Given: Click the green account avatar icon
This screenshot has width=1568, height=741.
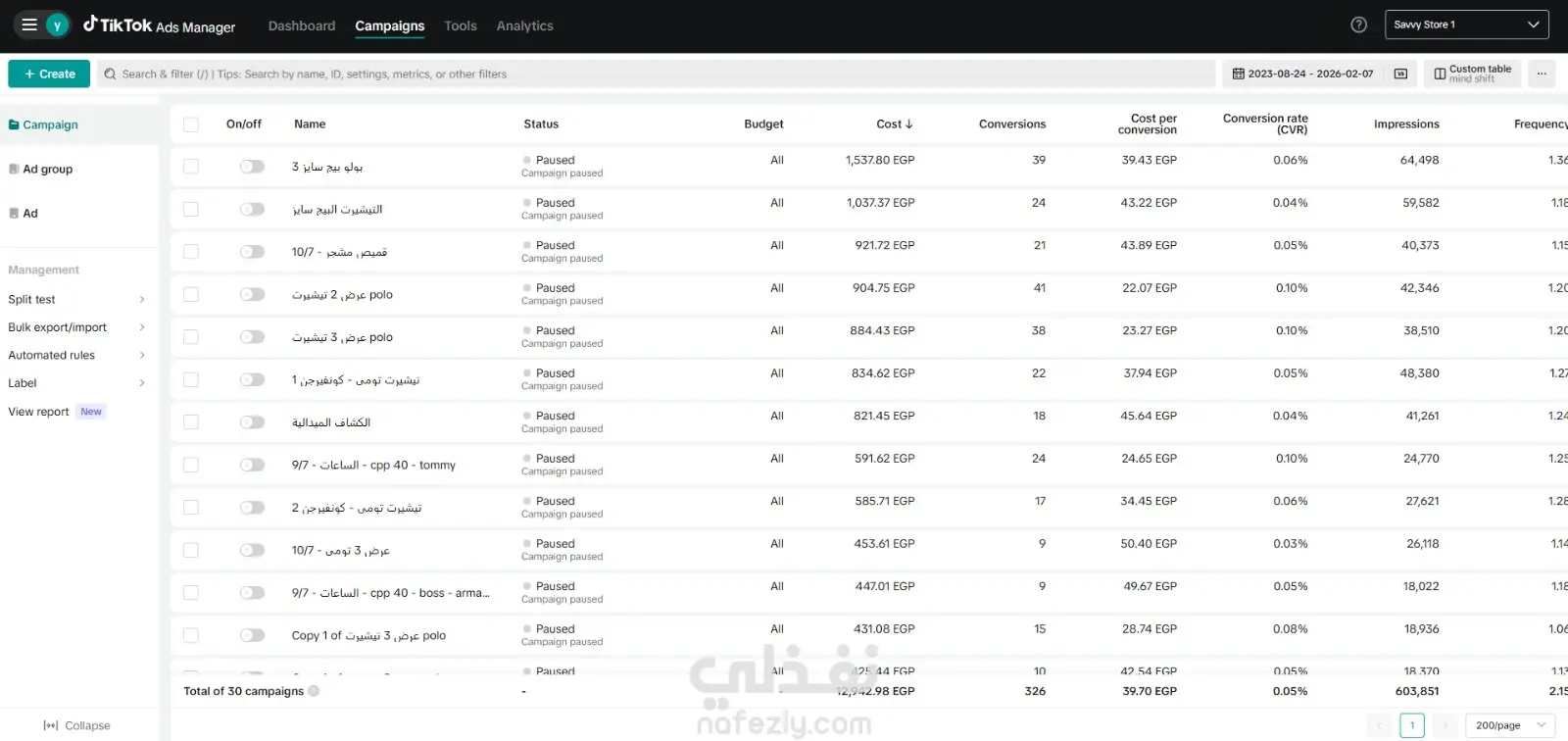Looking at the screenshot, I should tap(57, 25).
